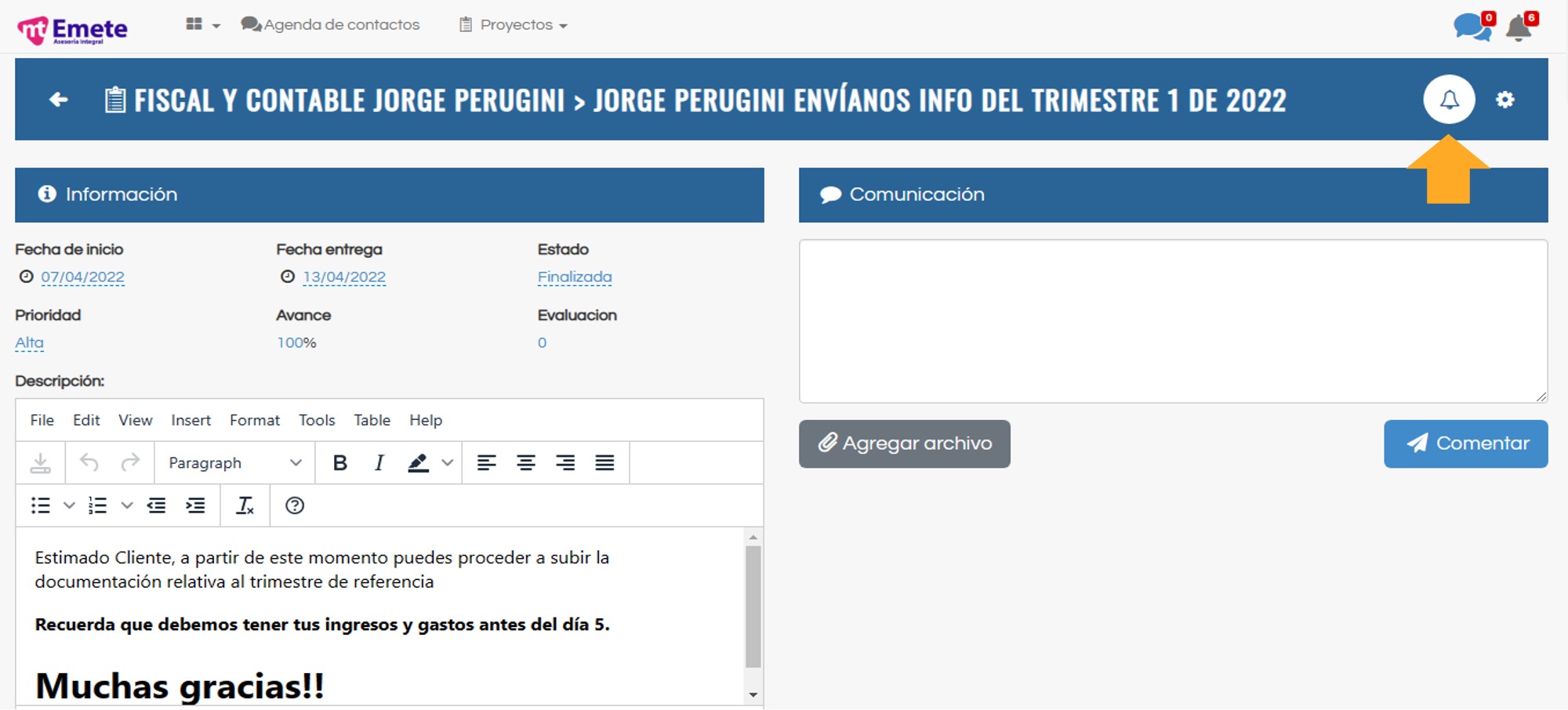Clear formatting in the description editor
Image resolution: width=1568 pixels, height=710 pixels.
pos(245,505)
